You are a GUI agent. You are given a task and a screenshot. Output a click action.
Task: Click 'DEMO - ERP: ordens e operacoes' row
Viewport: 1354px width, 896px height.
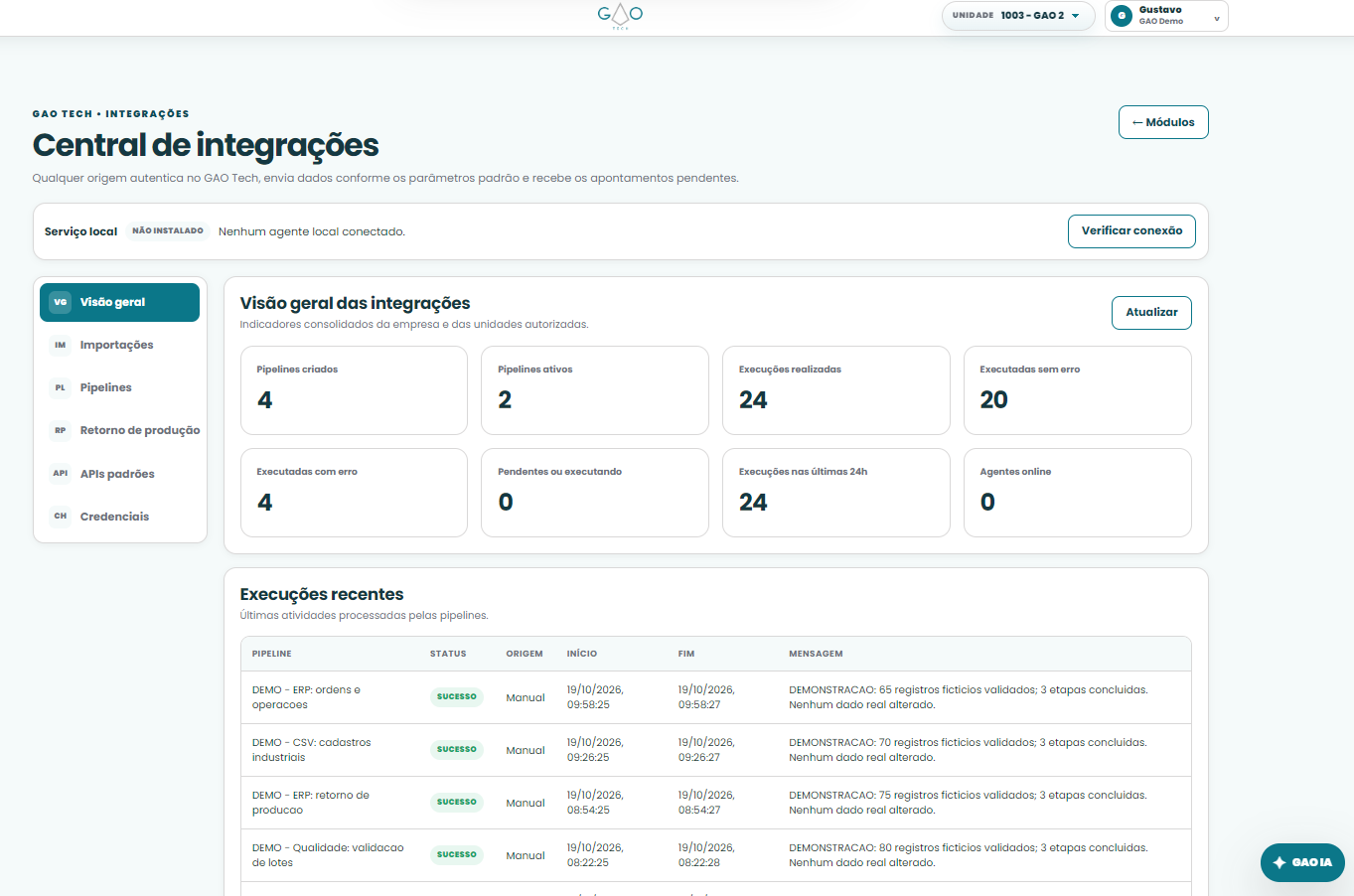point(715,697)
